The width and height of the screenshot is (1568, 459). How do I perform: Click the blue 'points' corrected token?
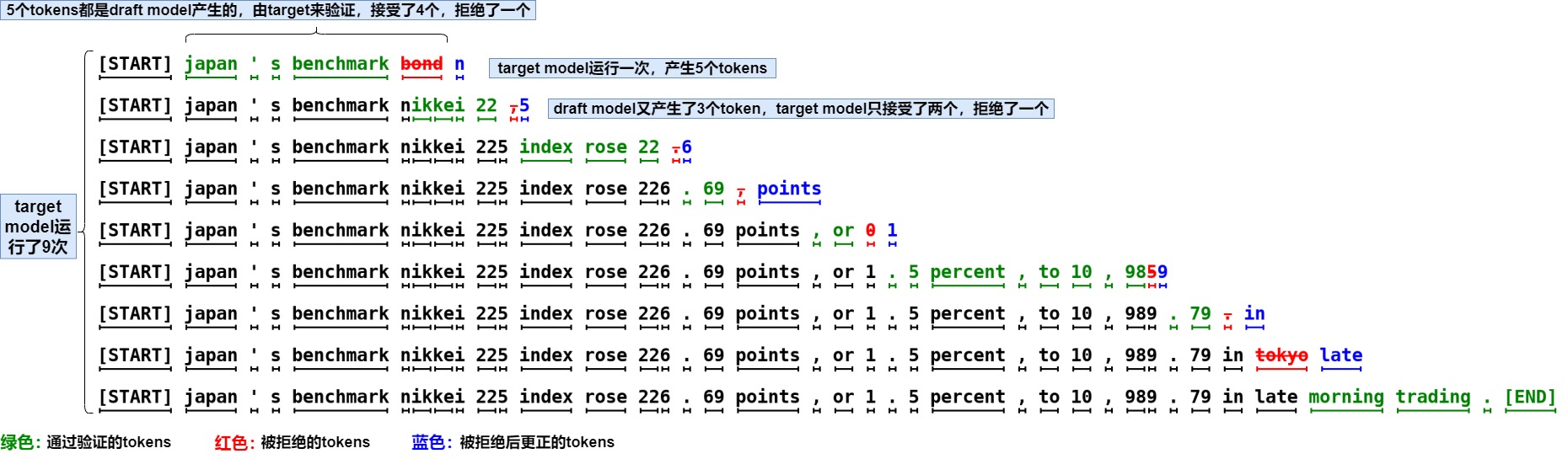point(789,189)
